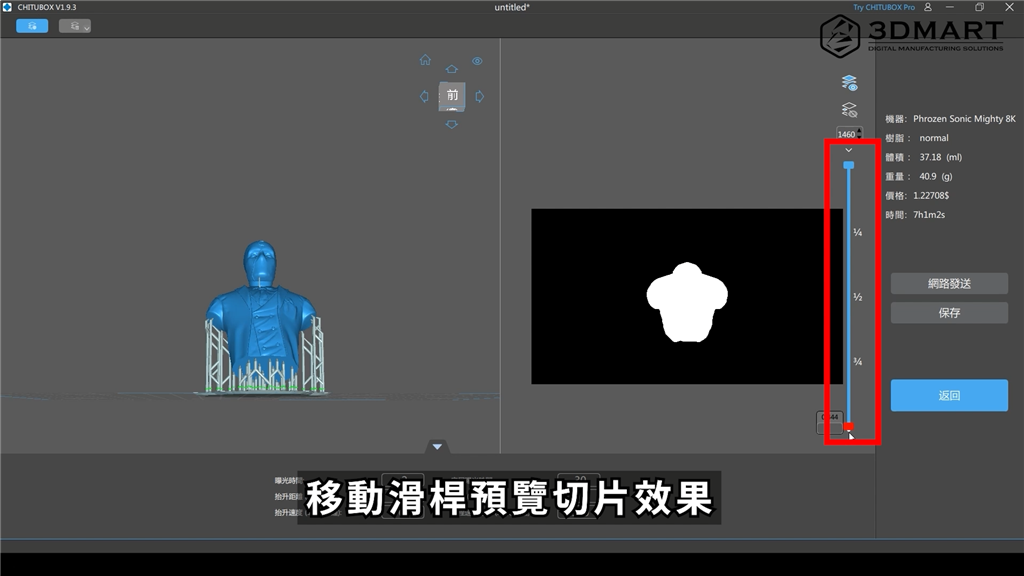The width and height of the screenshot is (1024, 576).
Task: Rotate view right with right arrow
Action: [x=480, y=97]
